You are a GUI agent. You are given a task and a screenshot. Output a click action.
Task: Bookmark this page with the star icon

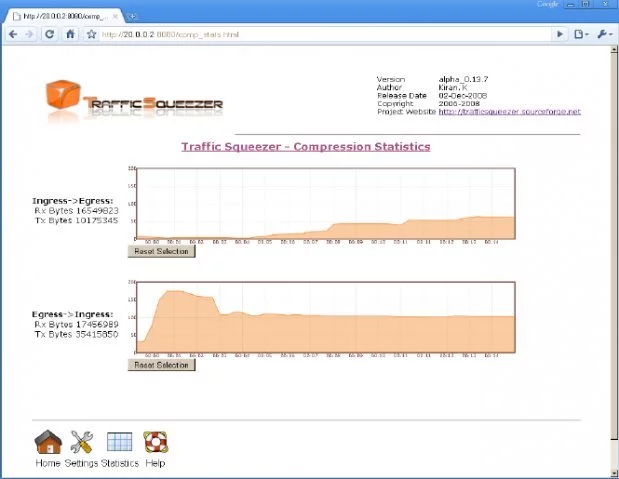91,34
